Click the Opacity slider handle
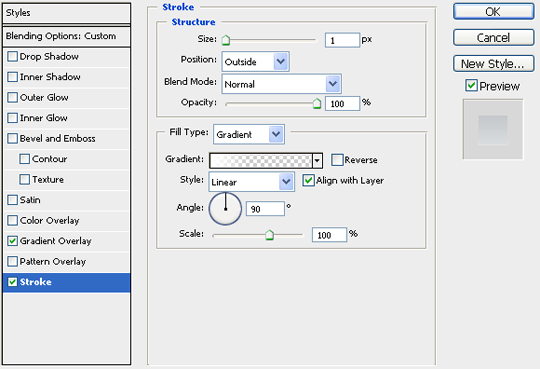 [x=317, y=103]
